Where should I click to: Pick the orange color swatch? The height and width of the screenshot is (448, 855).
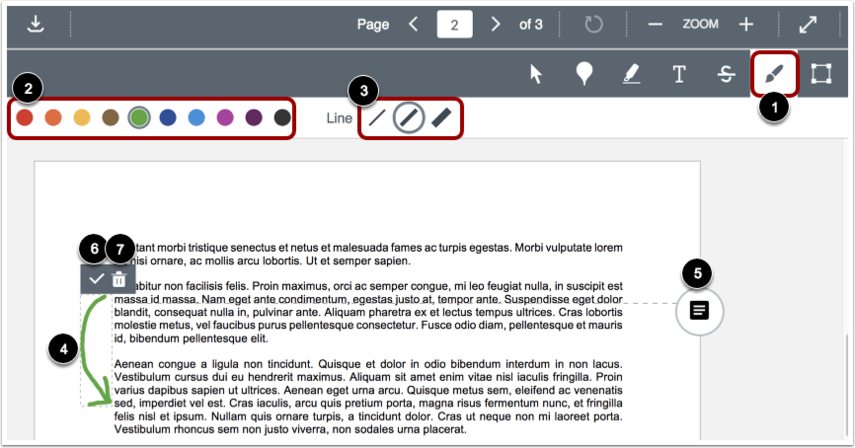click(53, 117)
